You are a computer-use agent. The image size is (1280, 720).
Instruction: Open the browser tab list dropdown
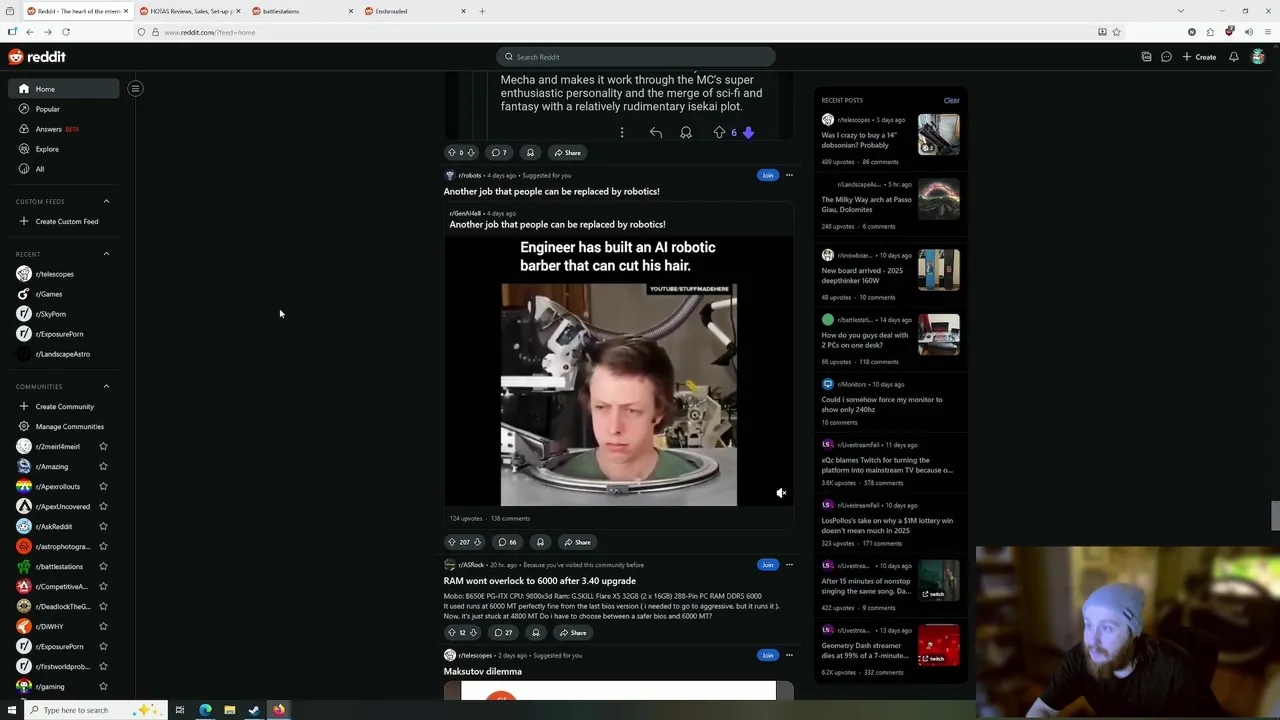pos(1181,11)
